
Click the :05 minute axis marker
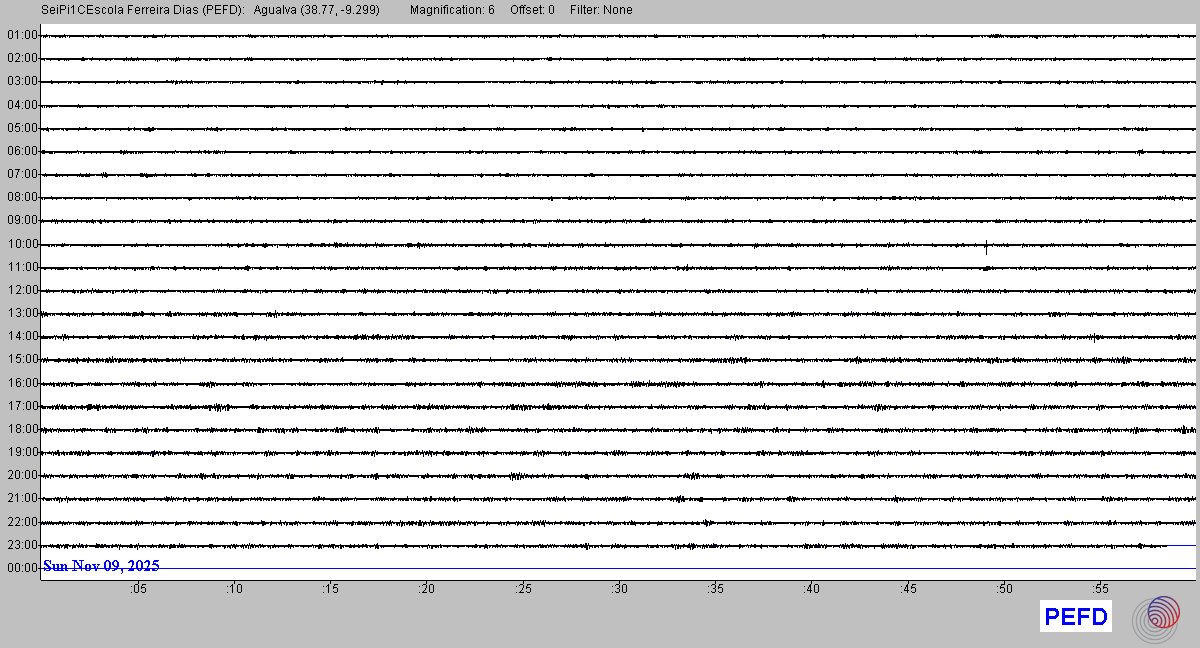[138, 590]
